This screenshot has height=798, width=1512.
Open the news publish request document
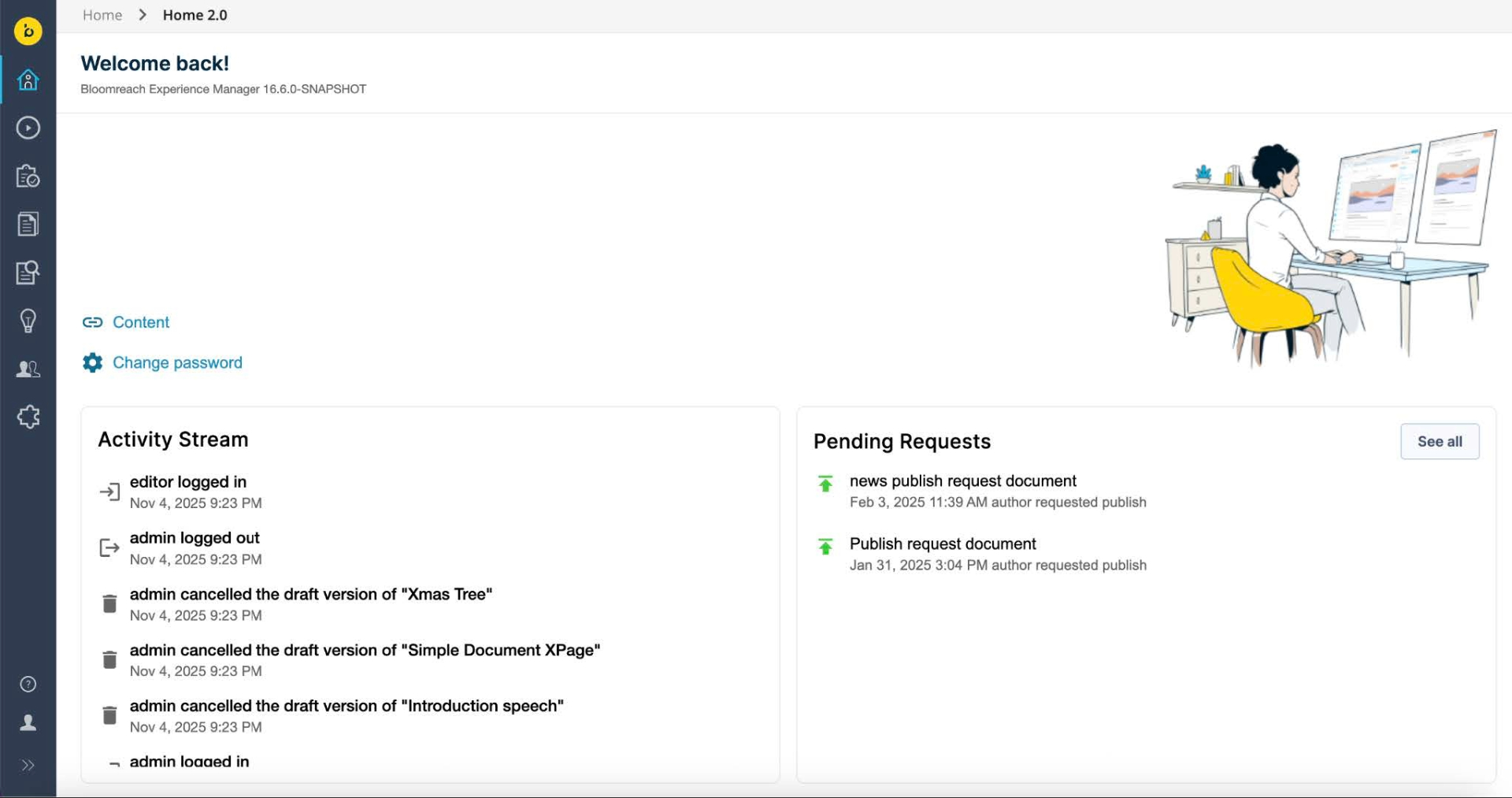tap(962, 481)
